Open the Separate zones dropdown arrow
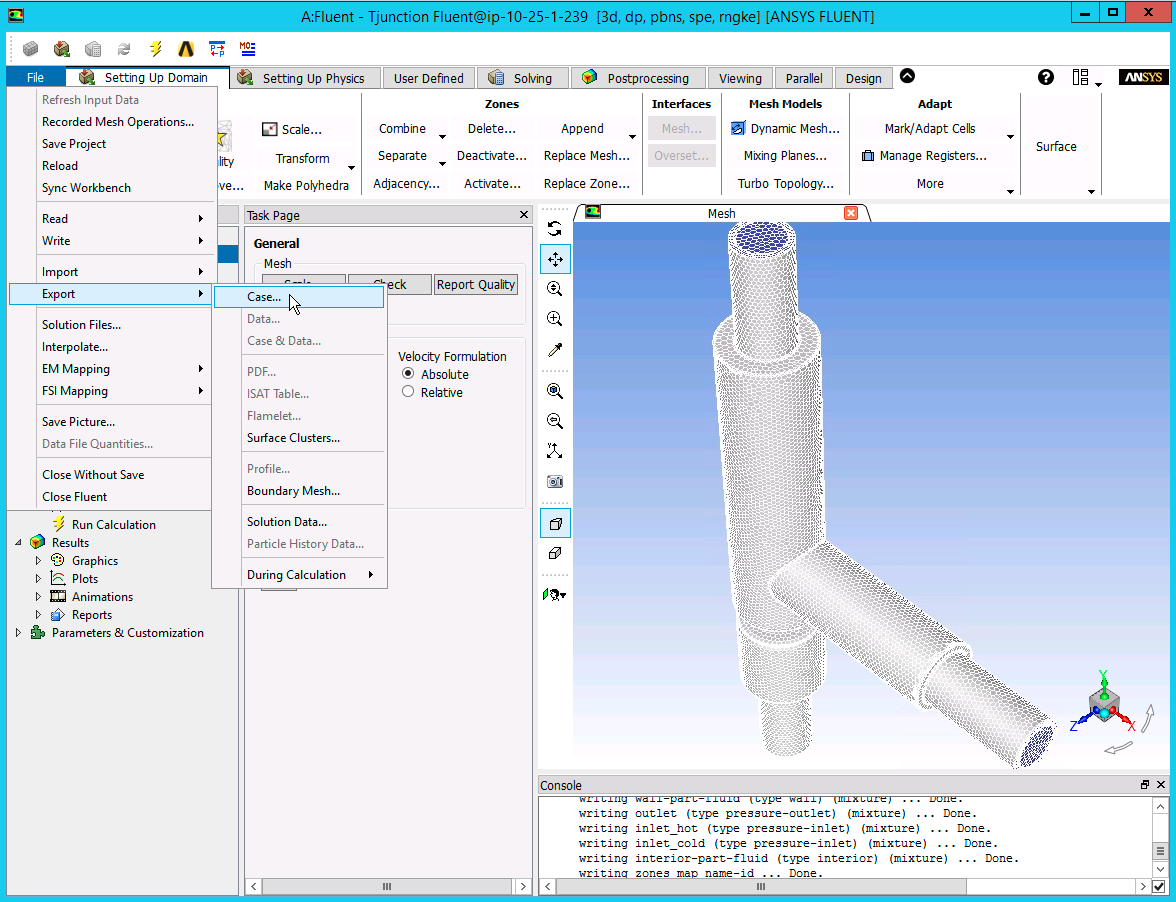The image size is (1176, 902). tap(442, 163)
